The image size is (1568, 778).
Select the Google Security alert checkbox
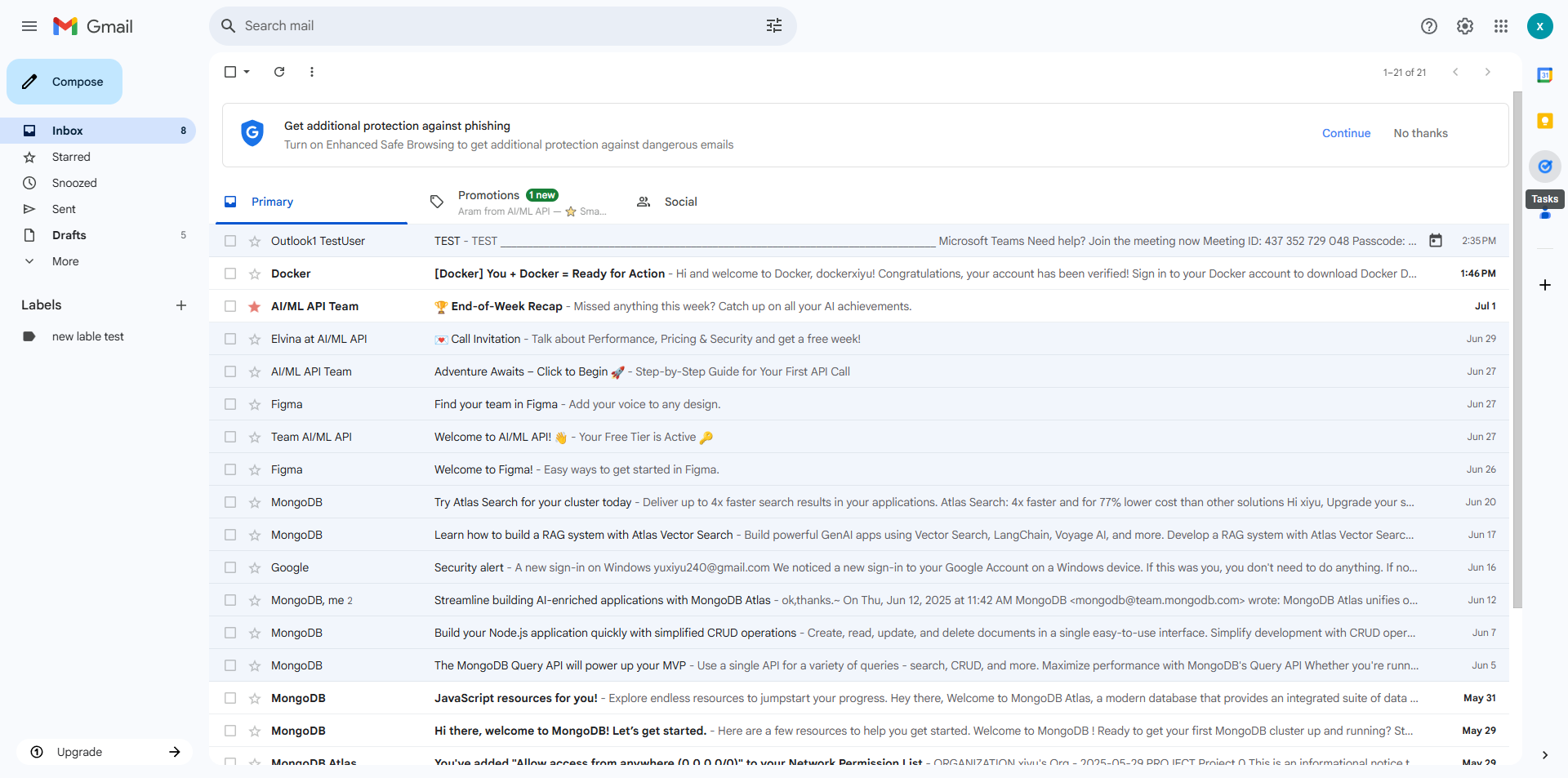tap(230, 567)
